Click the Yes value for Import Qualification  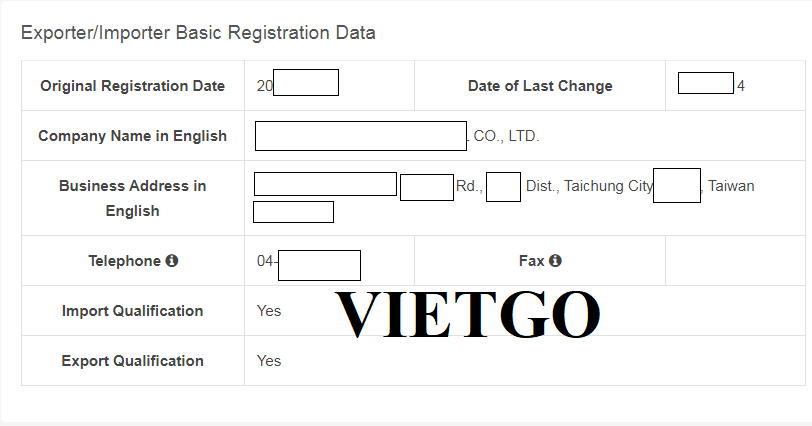pyautogui.click(x=269, y=311)
